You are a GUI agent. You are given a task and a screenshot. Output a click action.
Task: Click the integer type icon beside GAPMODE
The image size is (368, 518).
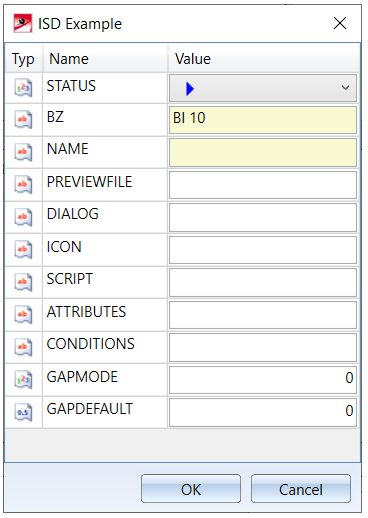point(23,380)
